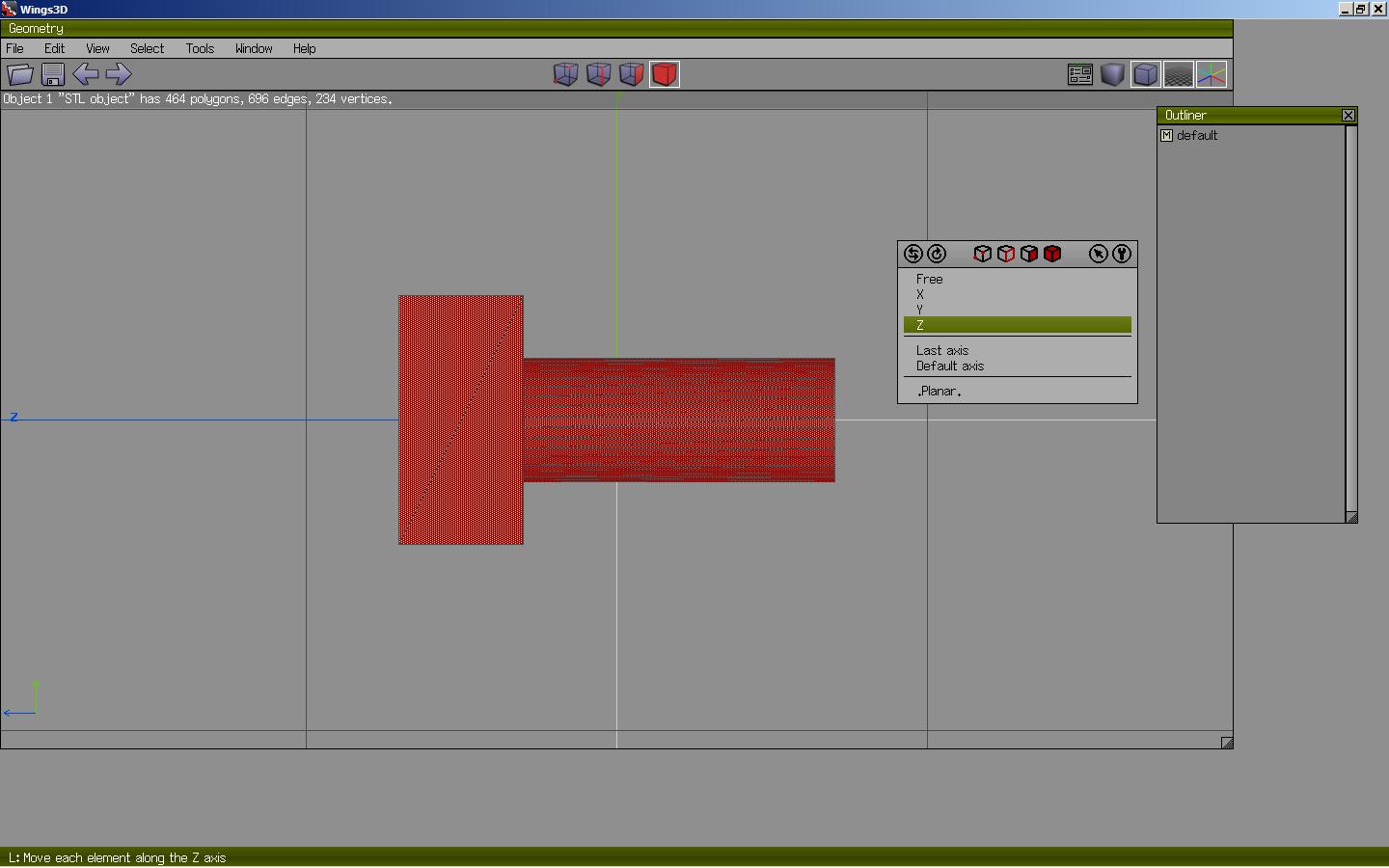Screen dimensions: 1389x868
Task: Switch to edge selection mode in main toolbar
Action: (x=598, y=74)
